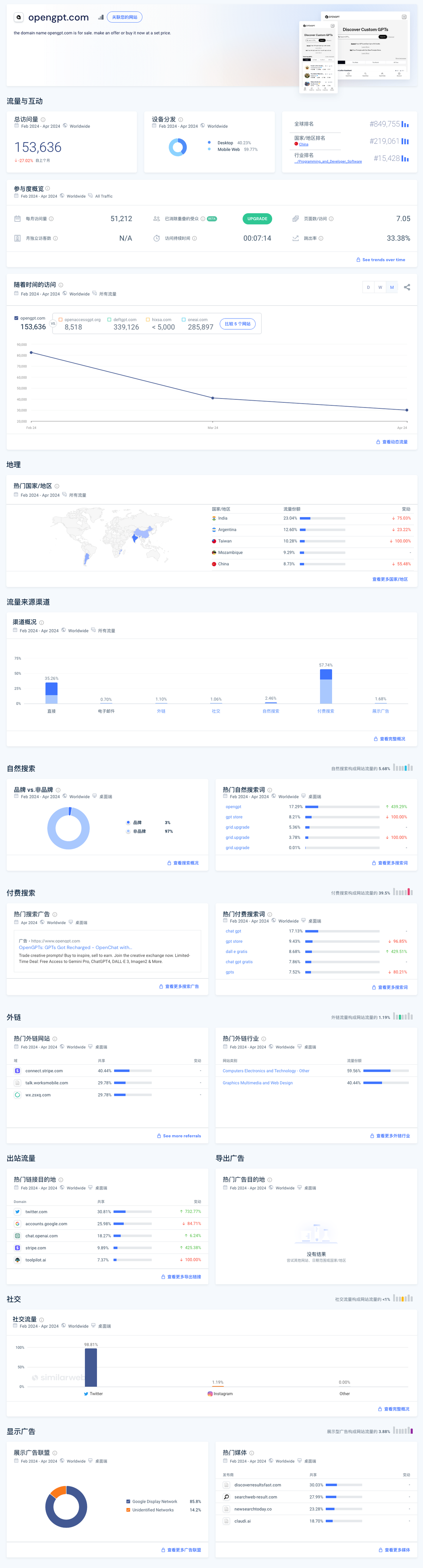Check the oneai.com competitor checkbox
This screenshot has width=423, height=1568.
184,320
